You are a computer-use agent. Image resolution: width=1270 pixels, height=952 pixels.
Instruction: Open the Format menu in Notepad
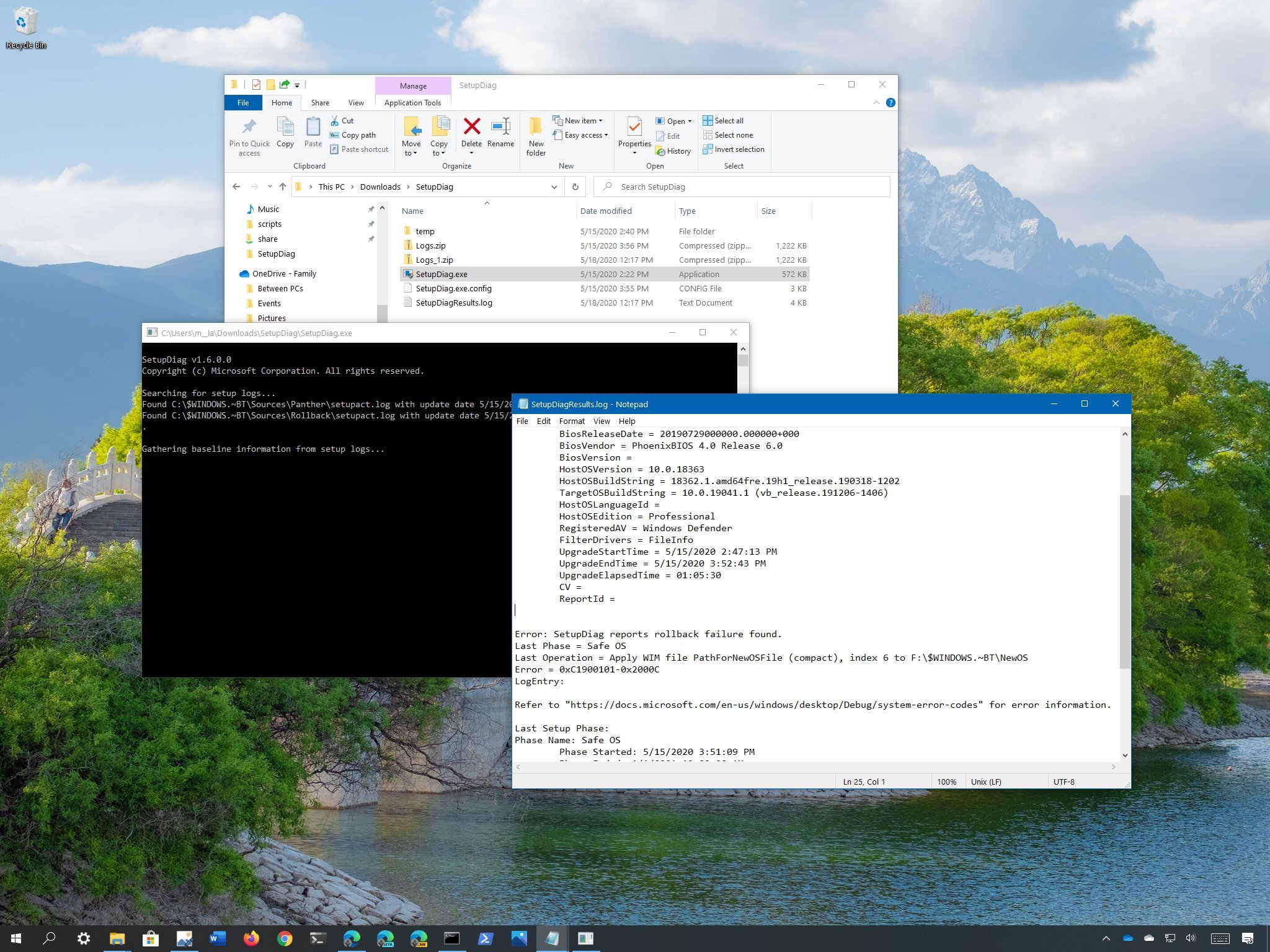click(x=571, y=421)
